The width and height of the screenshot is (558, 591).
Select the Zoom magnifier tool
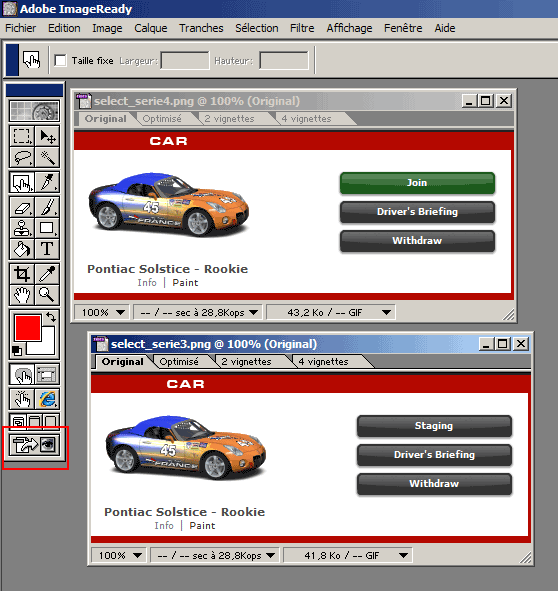[x=47, y=294]
